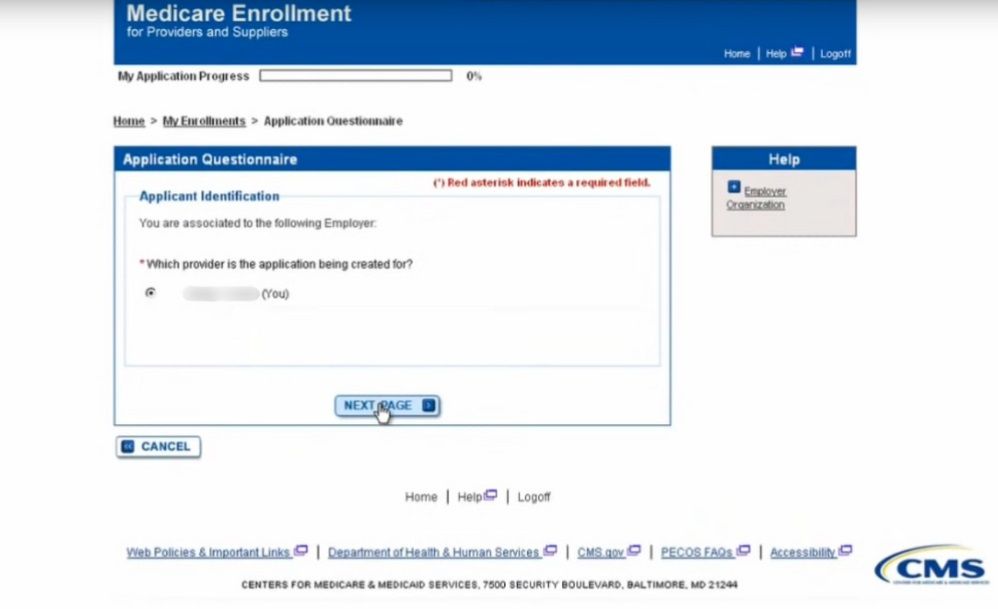998x609 pixels.
Task: Click external icon after Accessibility
Action: [845, 550]
